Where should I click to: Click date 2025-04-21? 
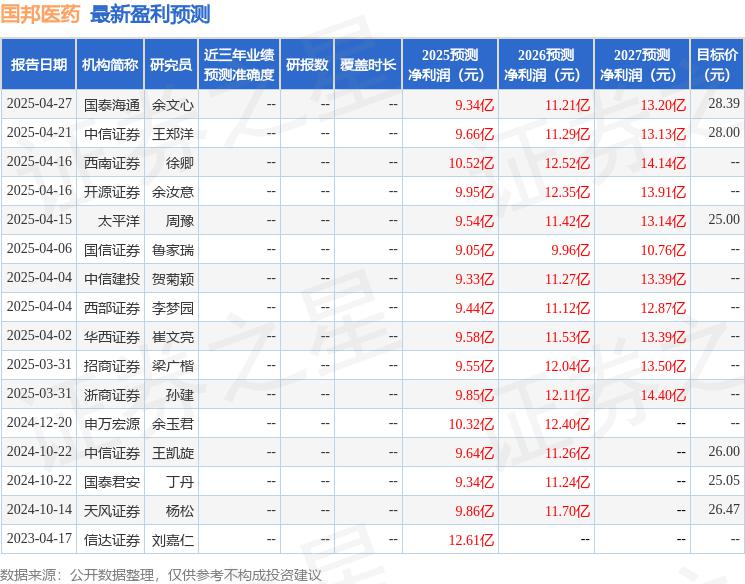tap(39, 133)
